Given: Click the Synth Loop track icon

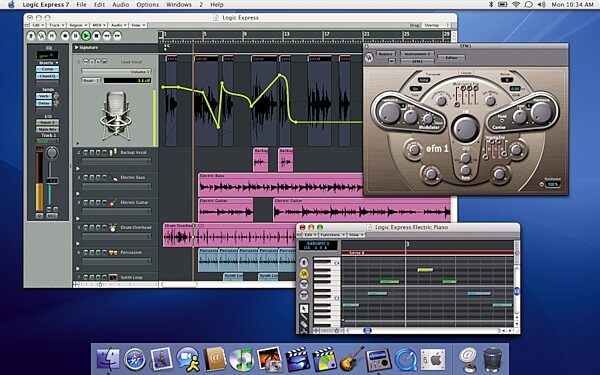Looking at the screenshot, I should coord(113,277).
